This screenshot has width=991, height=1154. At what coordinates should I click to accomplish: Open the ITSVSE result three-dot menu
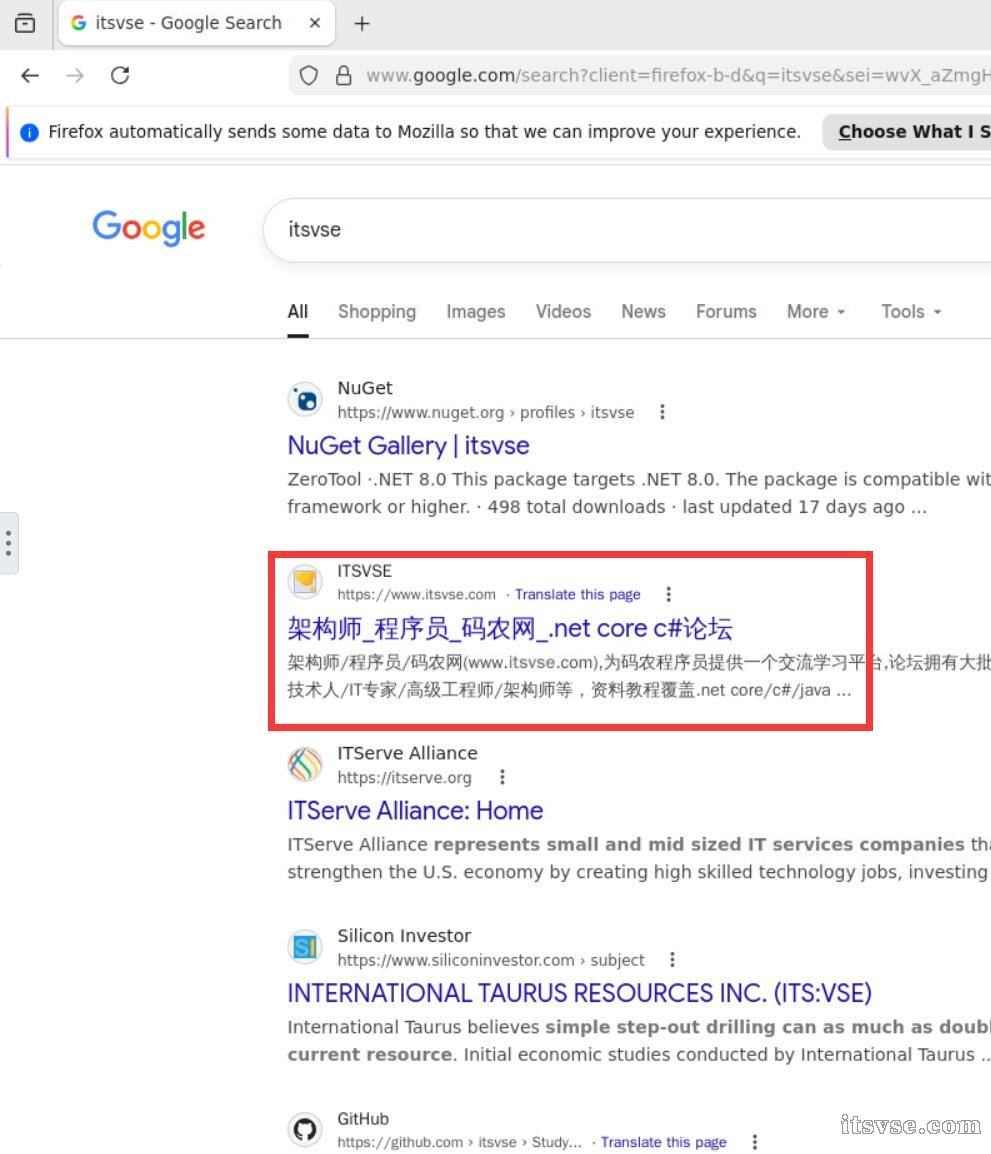[668, 595]
